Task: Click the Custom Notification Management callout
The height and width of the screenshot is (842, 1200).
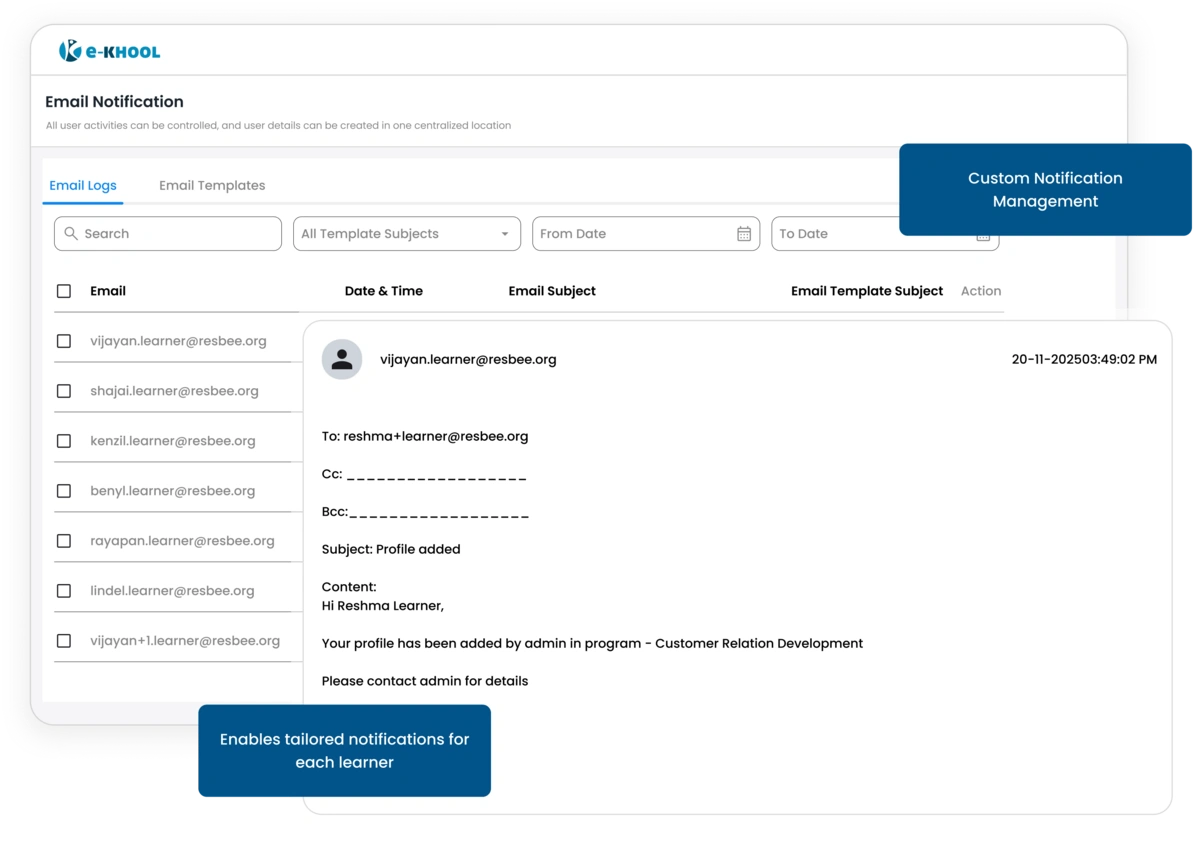Action: click(1045, 190)
